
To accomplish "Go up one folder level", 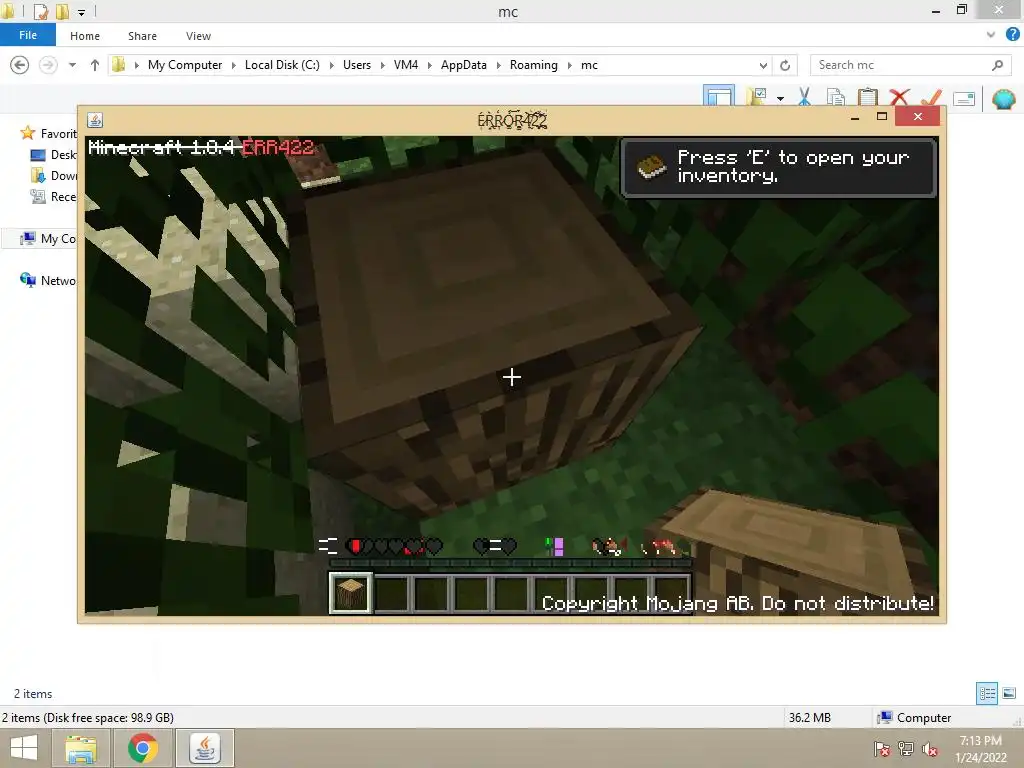I will point(95,65).
